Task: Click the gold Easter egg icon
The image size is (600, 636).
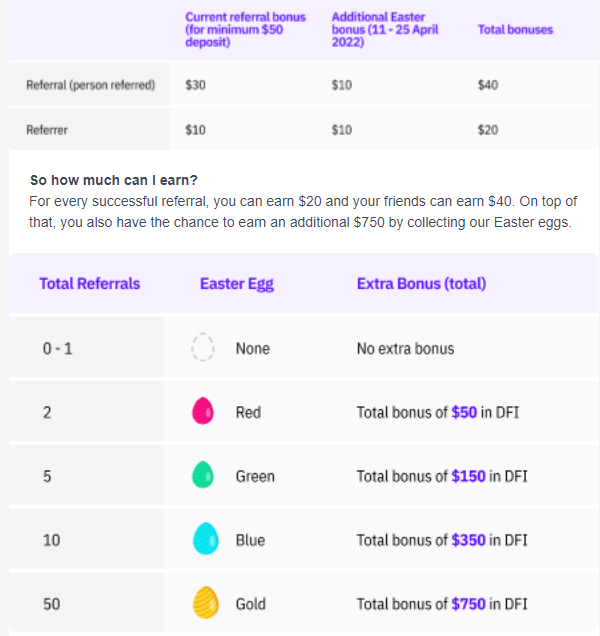Action: pos(204,604)
